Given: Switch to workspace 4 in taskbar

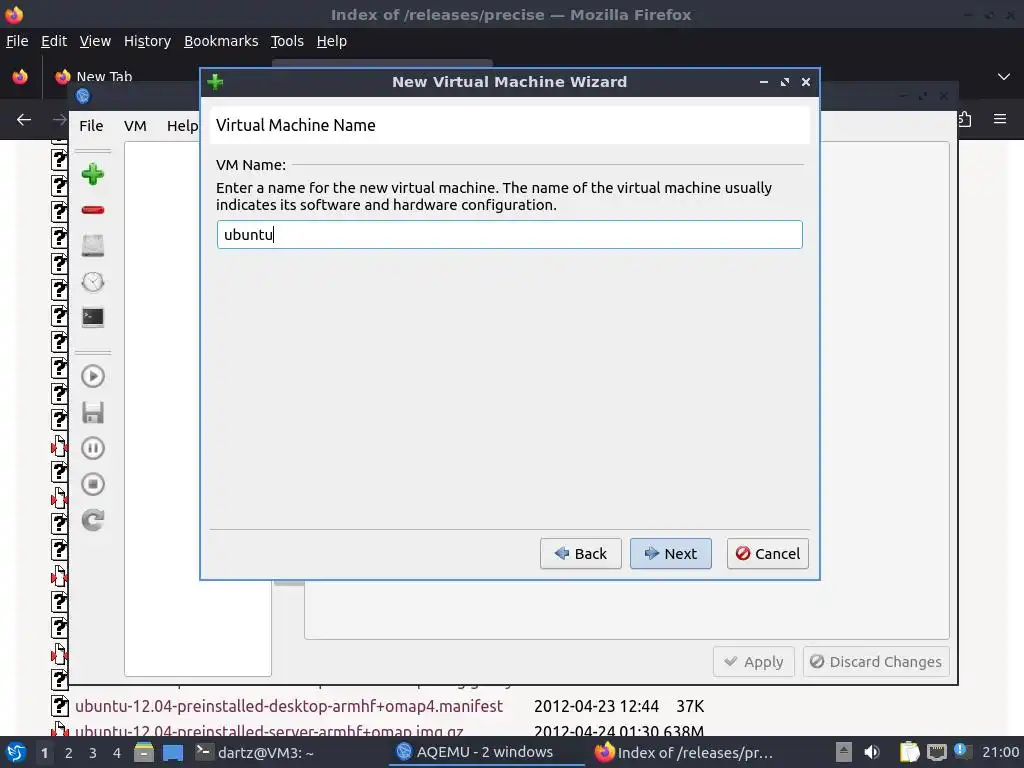Looking at the screenshot, I should pyautogui.click(x=117, y=753).
